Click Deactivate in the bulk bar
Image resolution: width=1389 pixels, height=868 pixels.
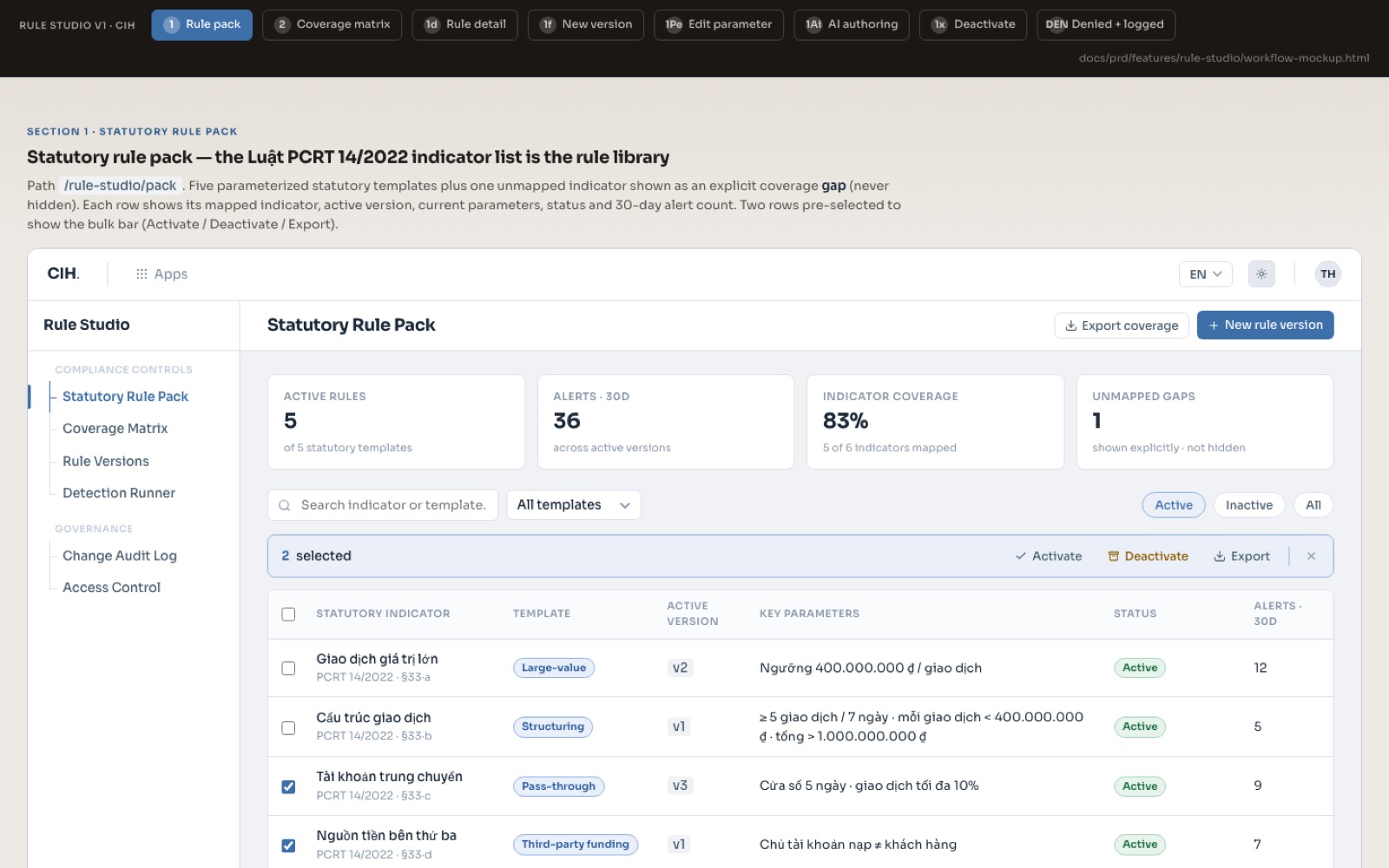click(1148, 556)
